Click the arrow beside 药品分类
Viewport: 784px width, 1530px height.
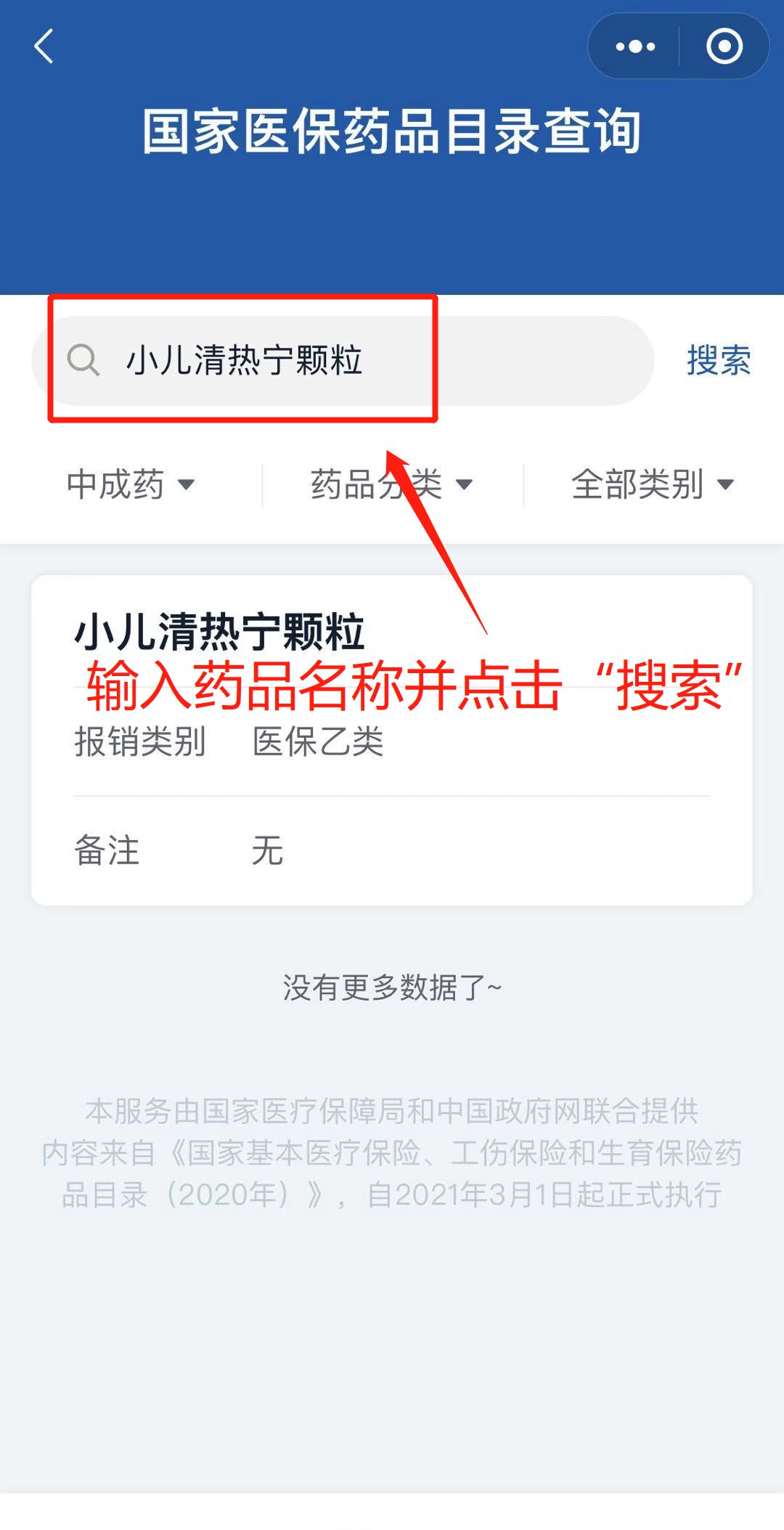[x=464, y=484]
